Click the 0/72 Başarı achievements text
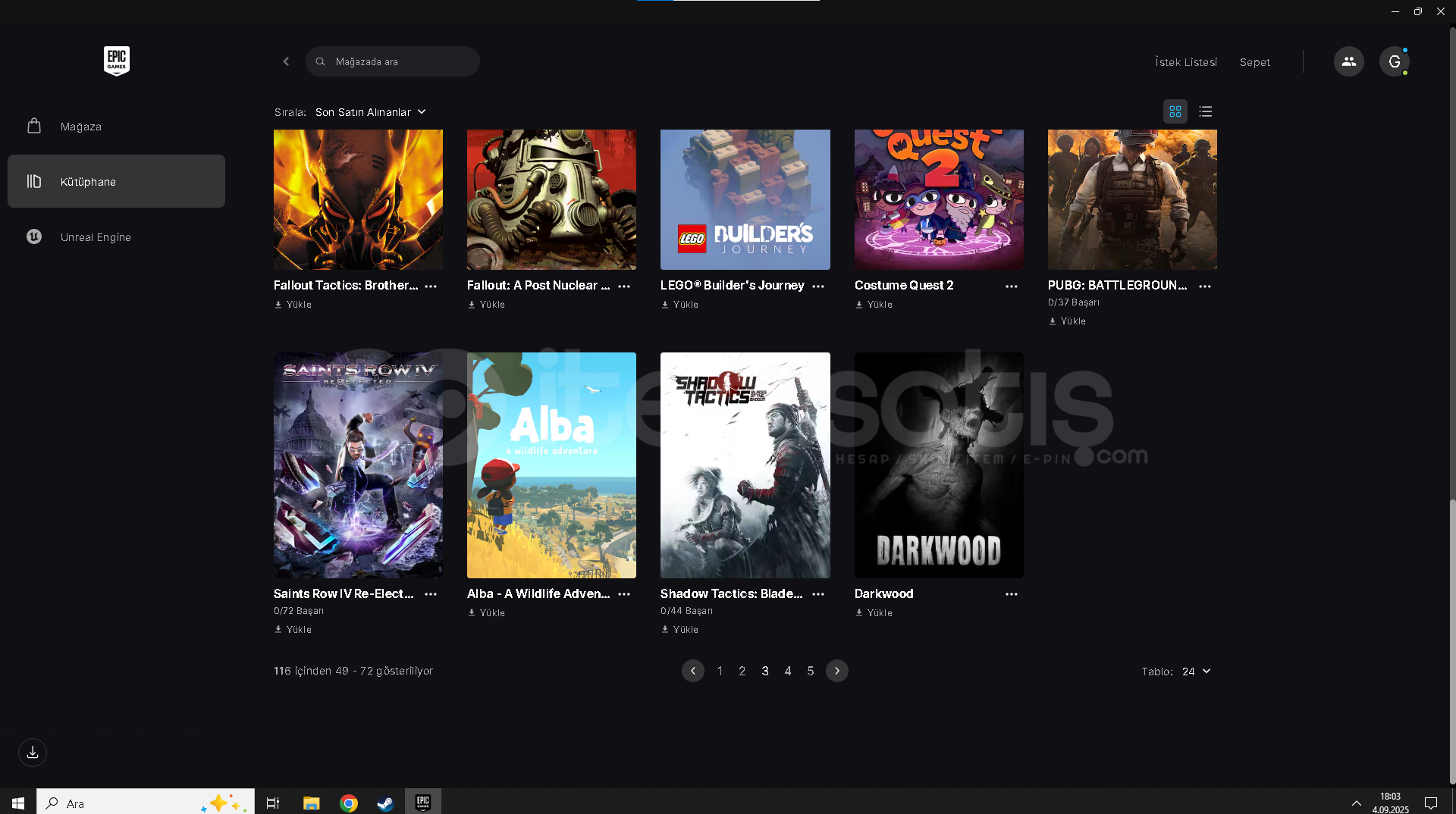The image size is (1456, 814). [x=299, y=611]
